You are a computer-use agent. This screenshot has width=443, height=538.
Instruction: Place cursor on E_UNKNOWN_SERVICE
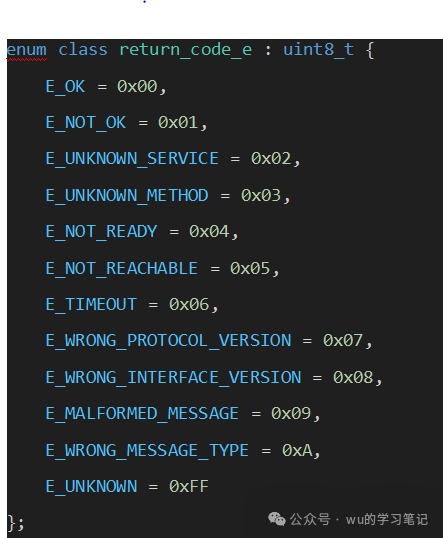[132, 159]
